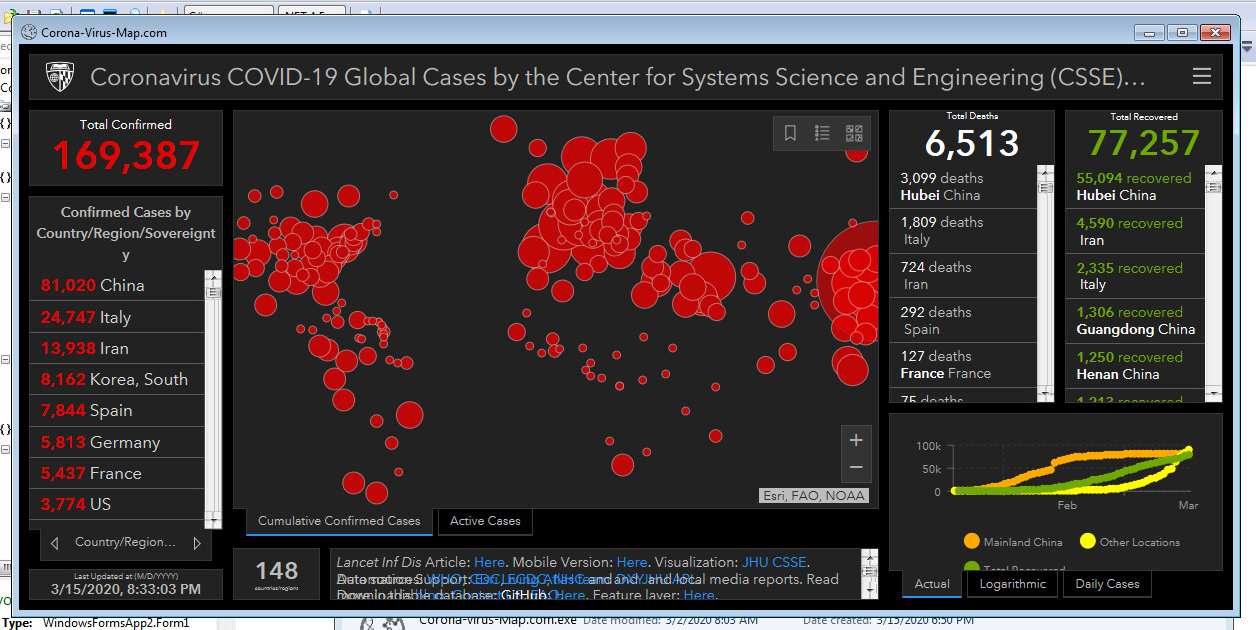Screen dimensions: 1256x630
Task: Select France in confirmed cases list
Action: pos(117,473)
